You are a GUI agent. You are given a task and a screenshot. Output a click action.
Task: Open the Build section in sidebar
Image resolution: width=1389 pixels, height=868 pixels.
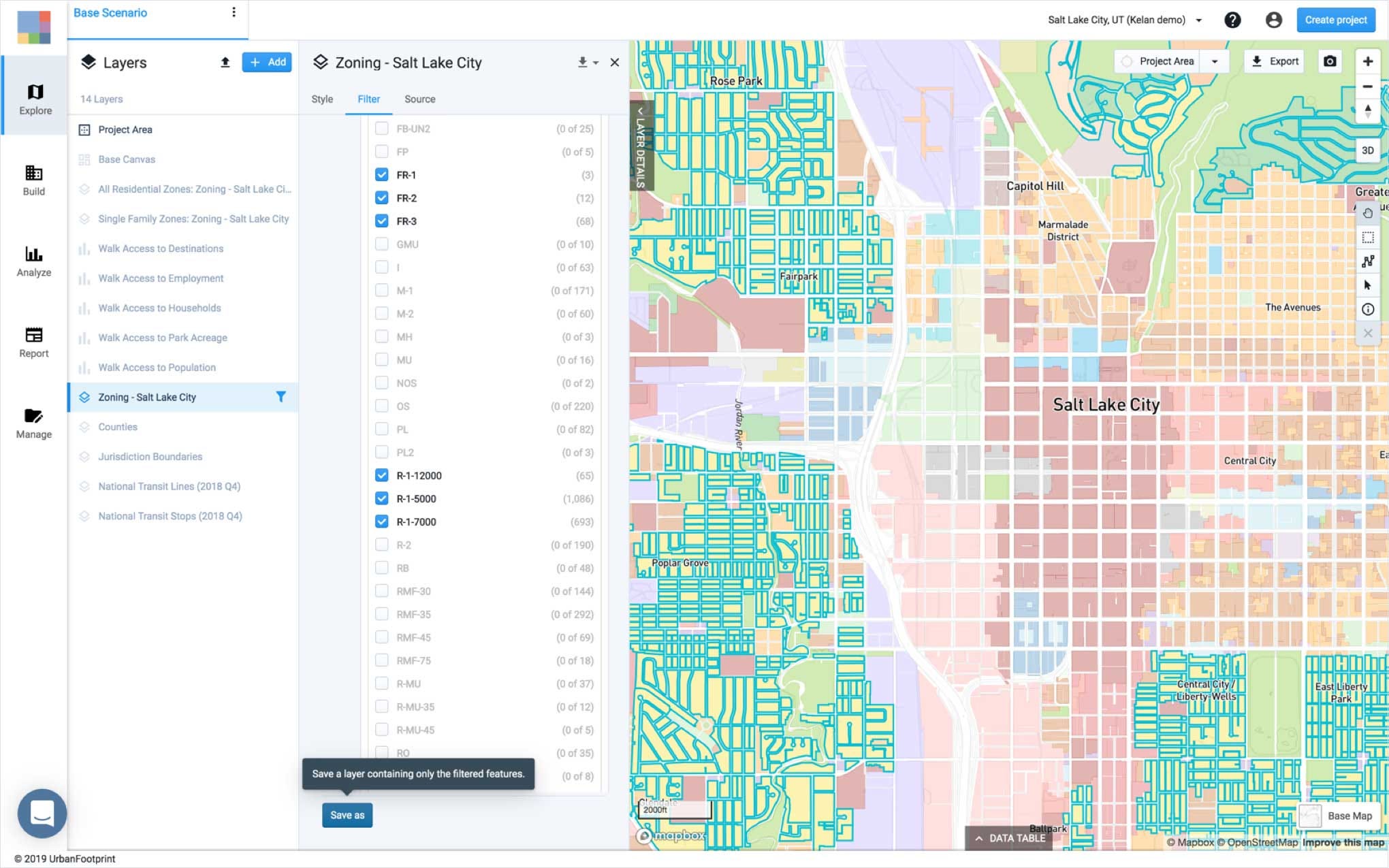(x=33, y=180)
